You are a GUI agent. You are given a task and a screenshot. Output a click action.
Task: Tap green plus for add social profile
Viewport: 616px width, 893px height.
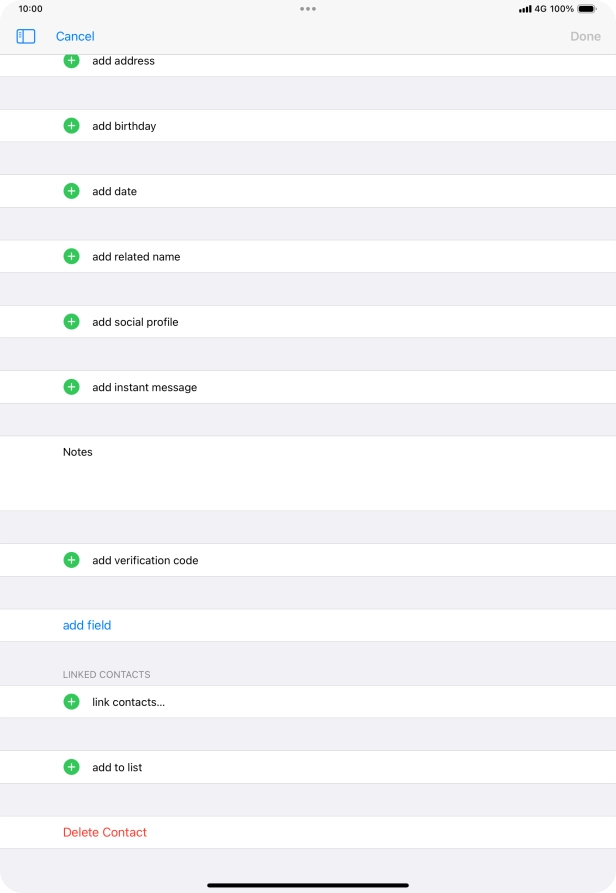click(x=71, y=321)
